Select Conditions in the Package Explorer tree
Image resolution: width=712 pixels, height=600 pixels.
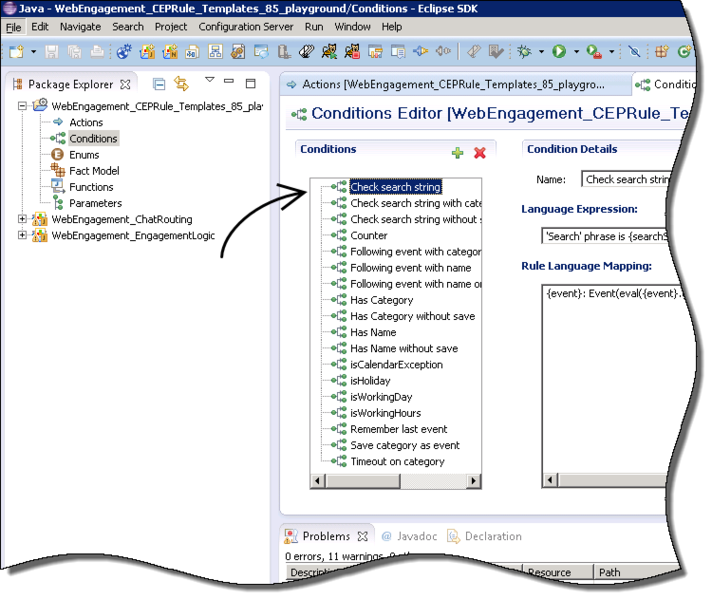point(93,139)
